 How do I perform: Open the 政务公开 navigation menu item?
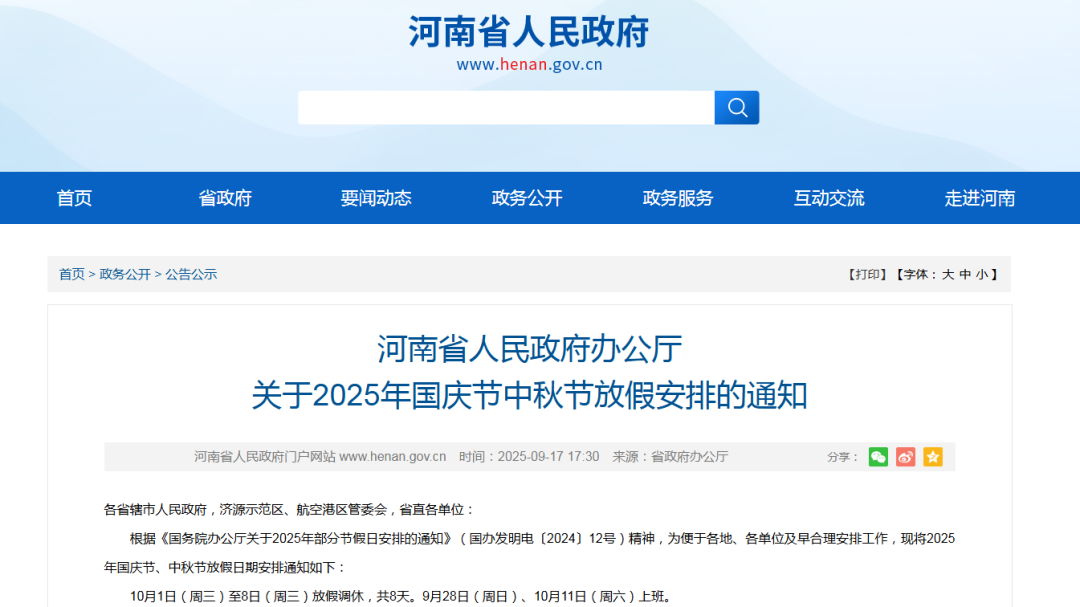[527, 198]
